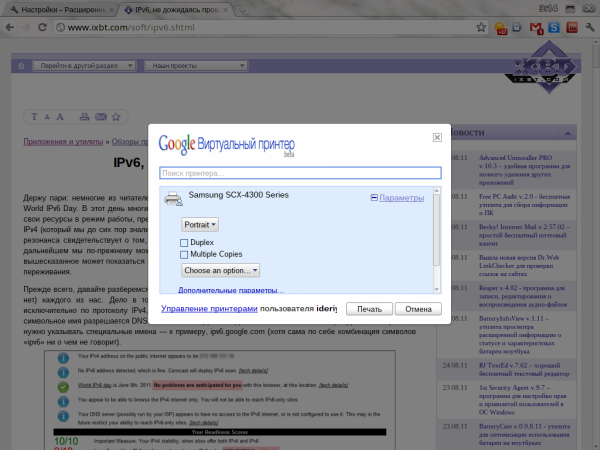Open the Dr.Web LinkChecker news link
Screen dimensions: 600x450
[x=519, y=266]
